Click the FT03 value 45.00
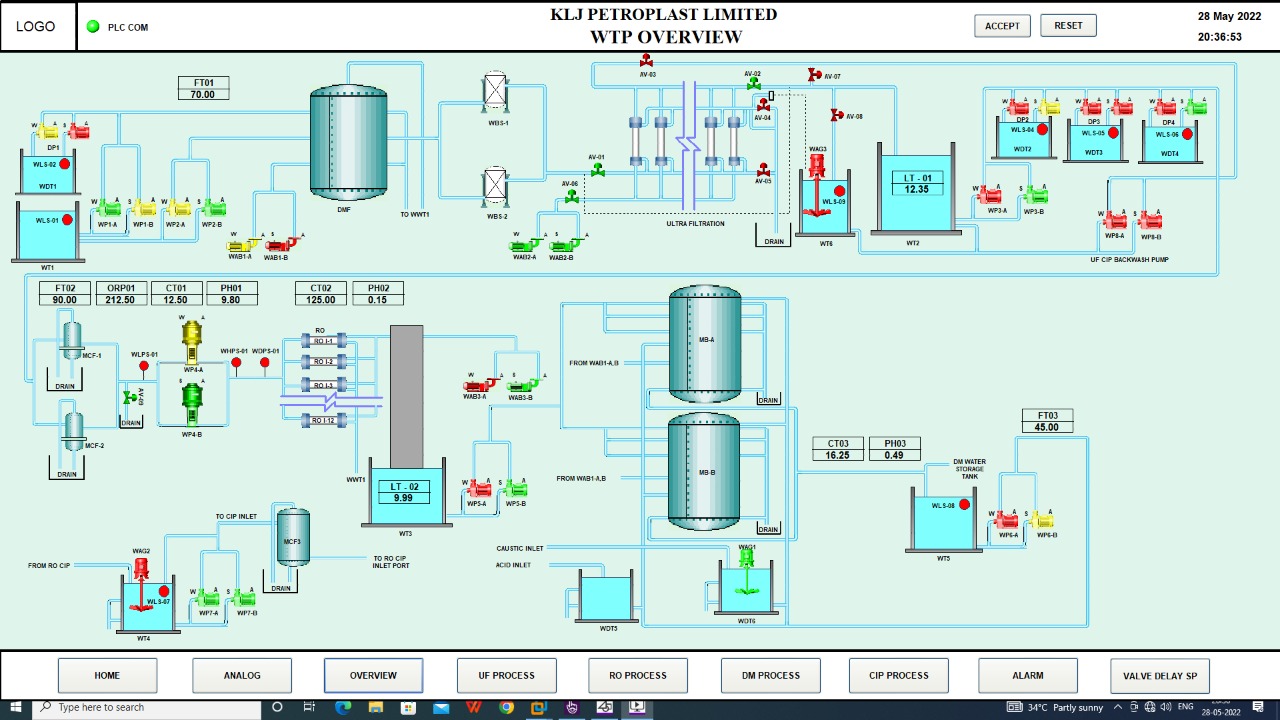 point(1047,427)
